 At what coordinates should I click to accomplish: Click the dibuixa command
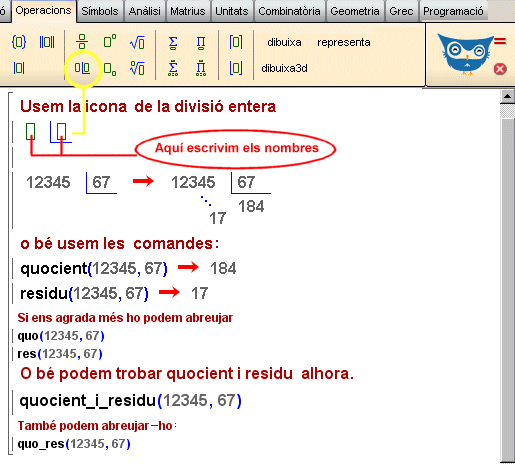tap(284, 42)
